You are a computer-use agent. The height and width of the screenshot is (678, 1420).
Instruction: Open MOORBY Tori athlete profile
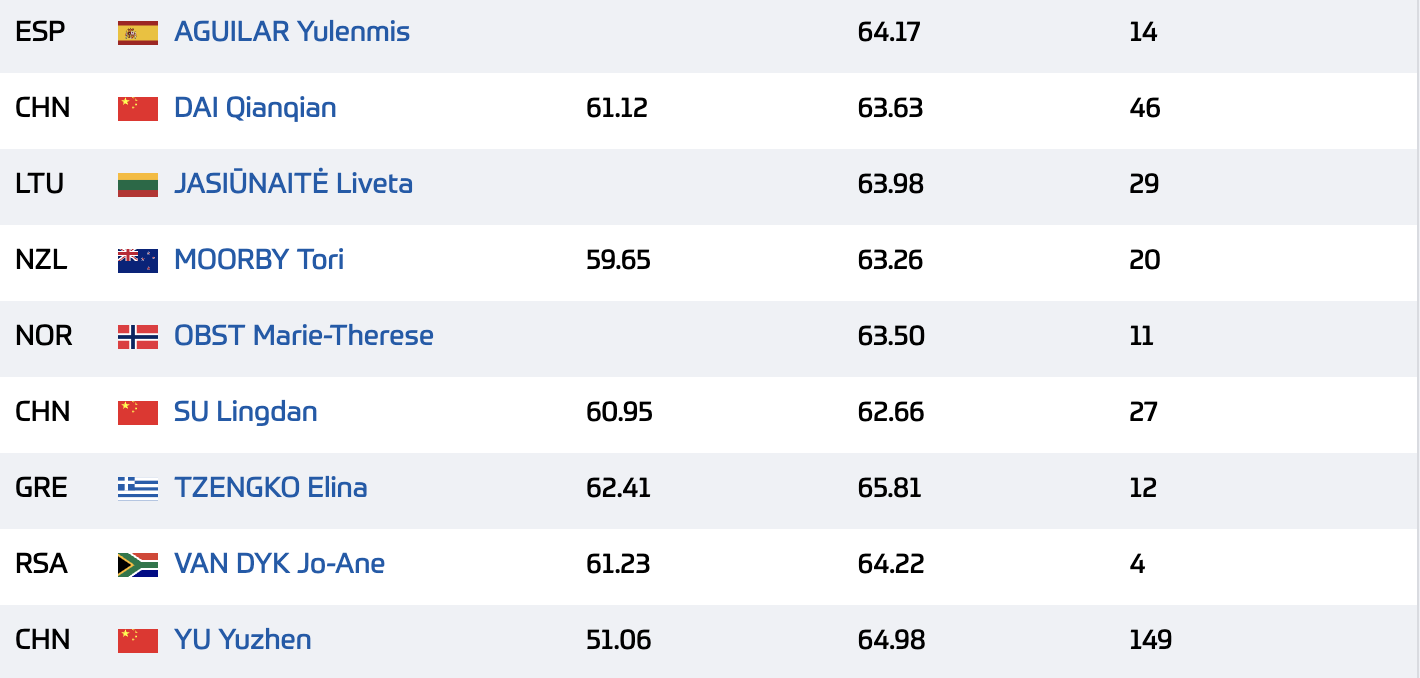pyautogui.click(x=259, y=260)
